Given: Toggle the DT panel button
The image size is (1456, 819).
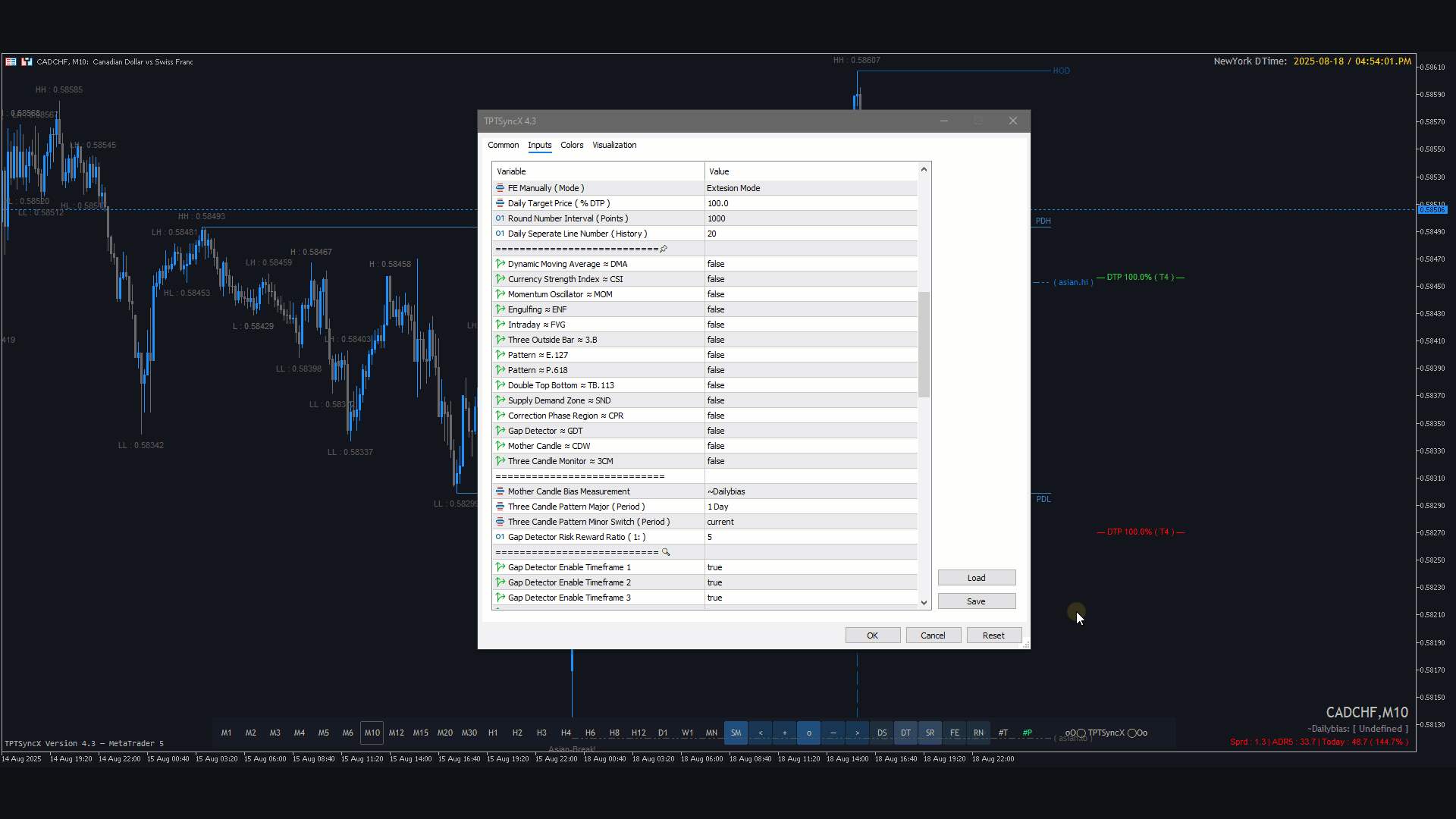Looking at the screenshot, I should [x=905, y=733].
